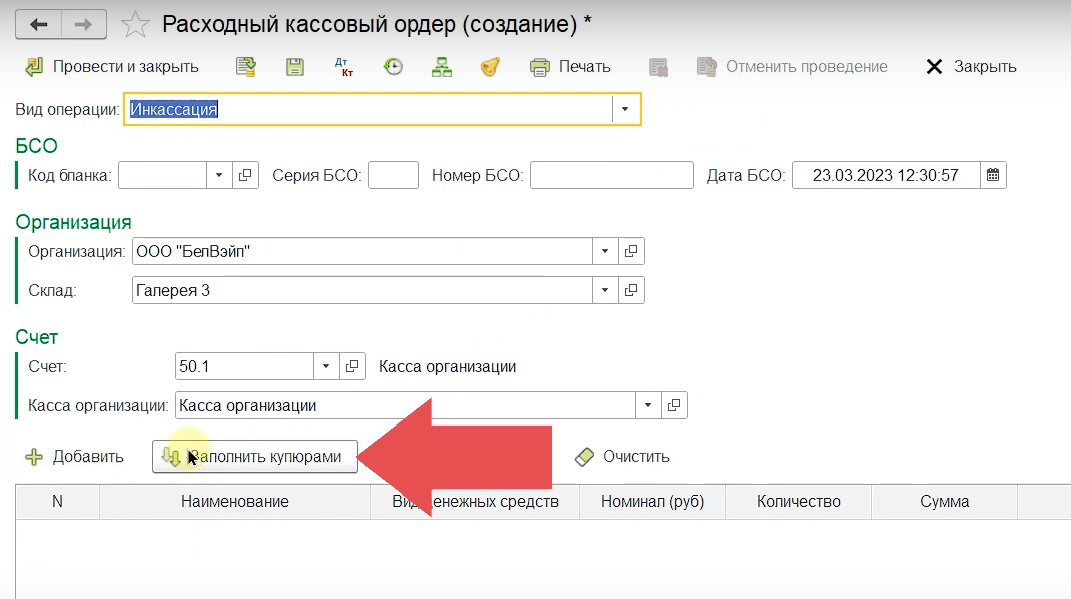Expand the Код бланка dropdown

coord(219,175)
